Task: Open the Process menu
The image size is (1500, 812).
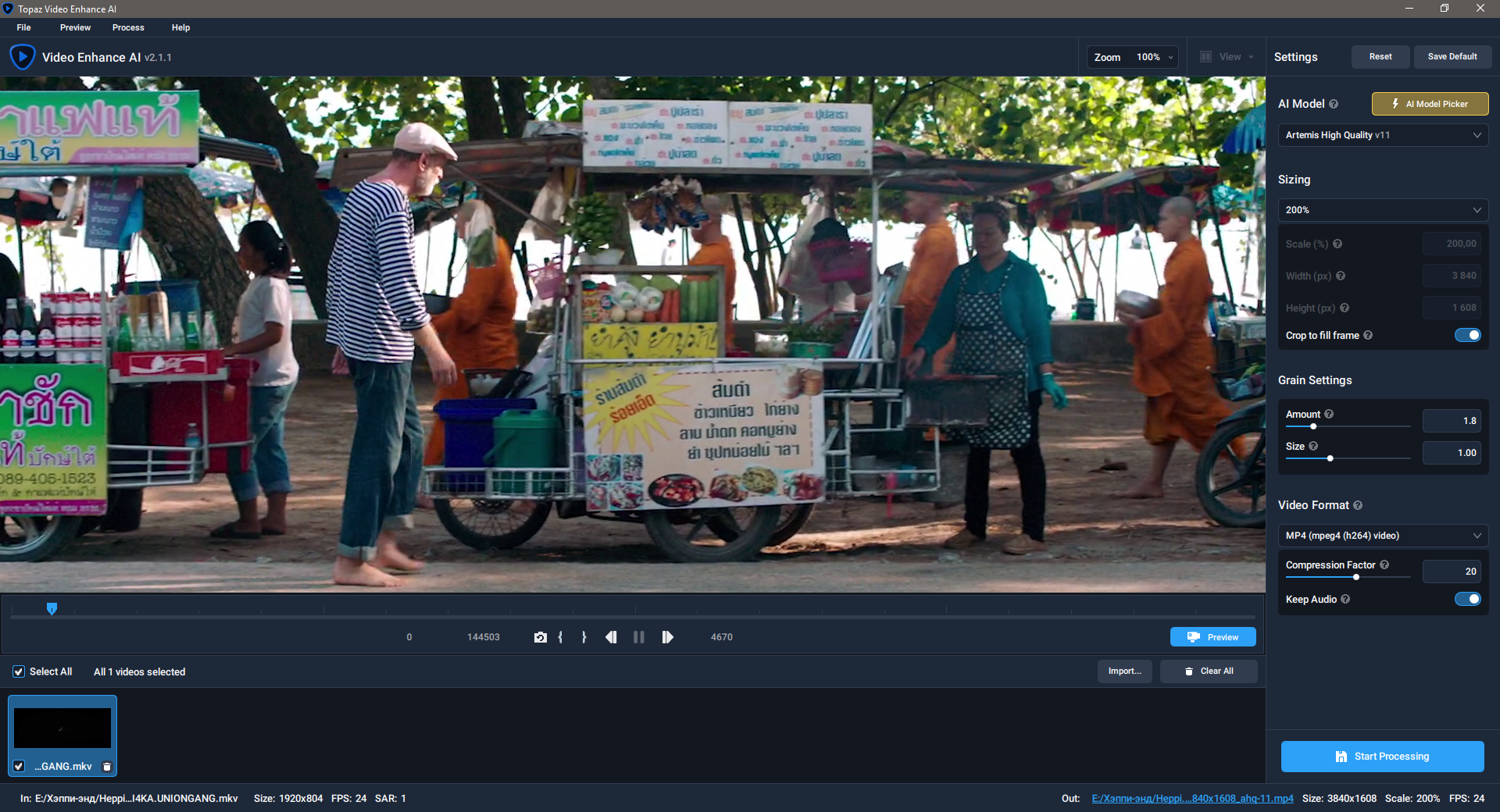Action: coord(128,27)
